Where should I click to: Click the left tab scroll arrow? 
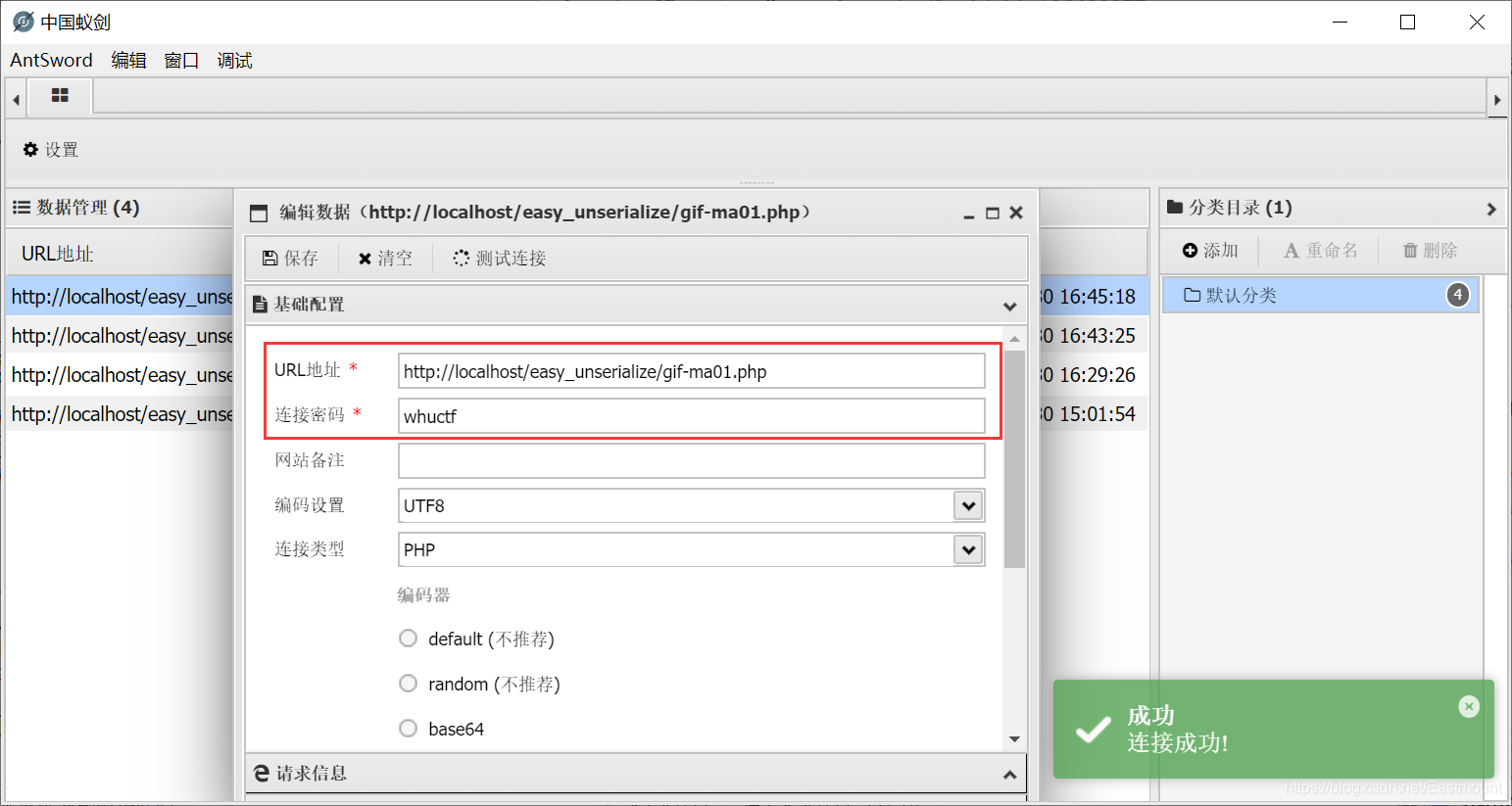(16, 99)
